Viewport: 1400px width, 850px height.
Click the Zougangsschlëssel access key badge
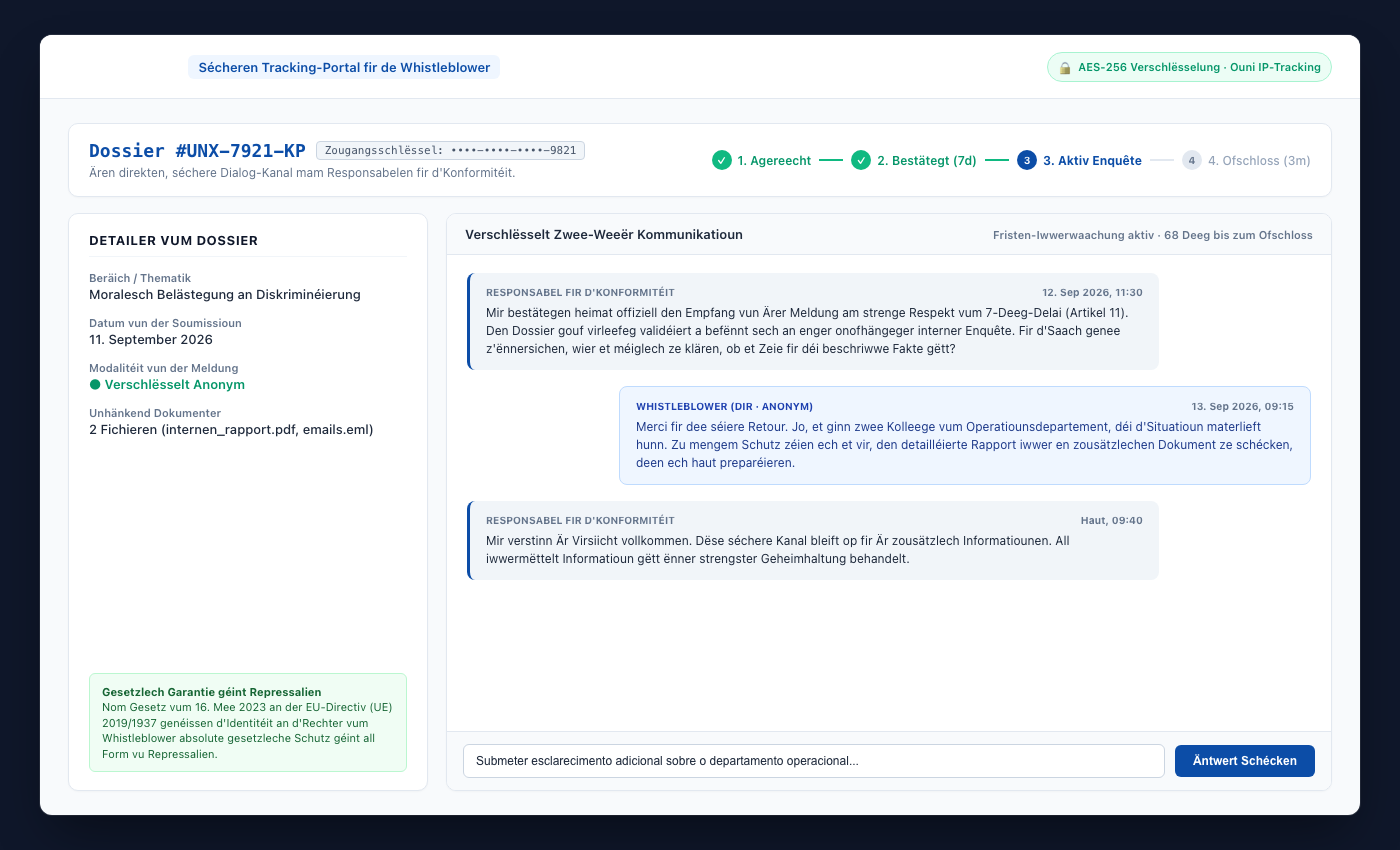451,150
